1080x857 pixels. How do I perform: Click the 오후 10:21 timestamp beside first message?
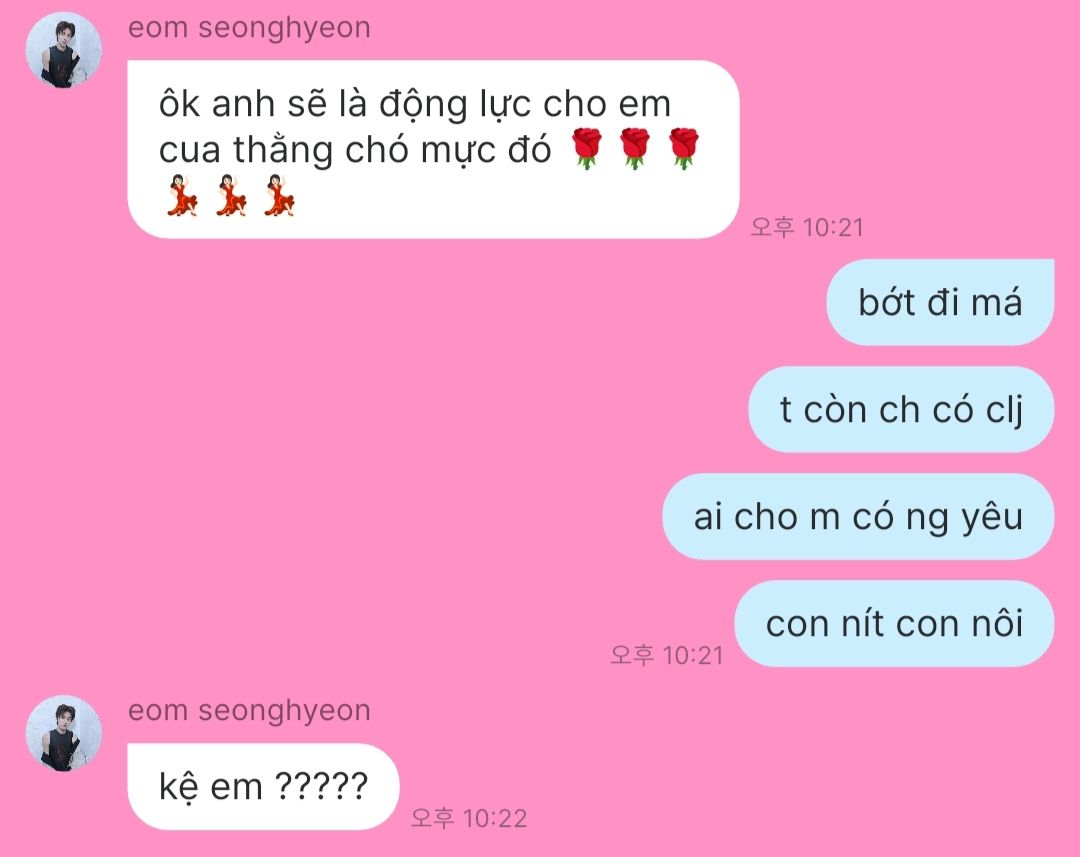[807, 227]
